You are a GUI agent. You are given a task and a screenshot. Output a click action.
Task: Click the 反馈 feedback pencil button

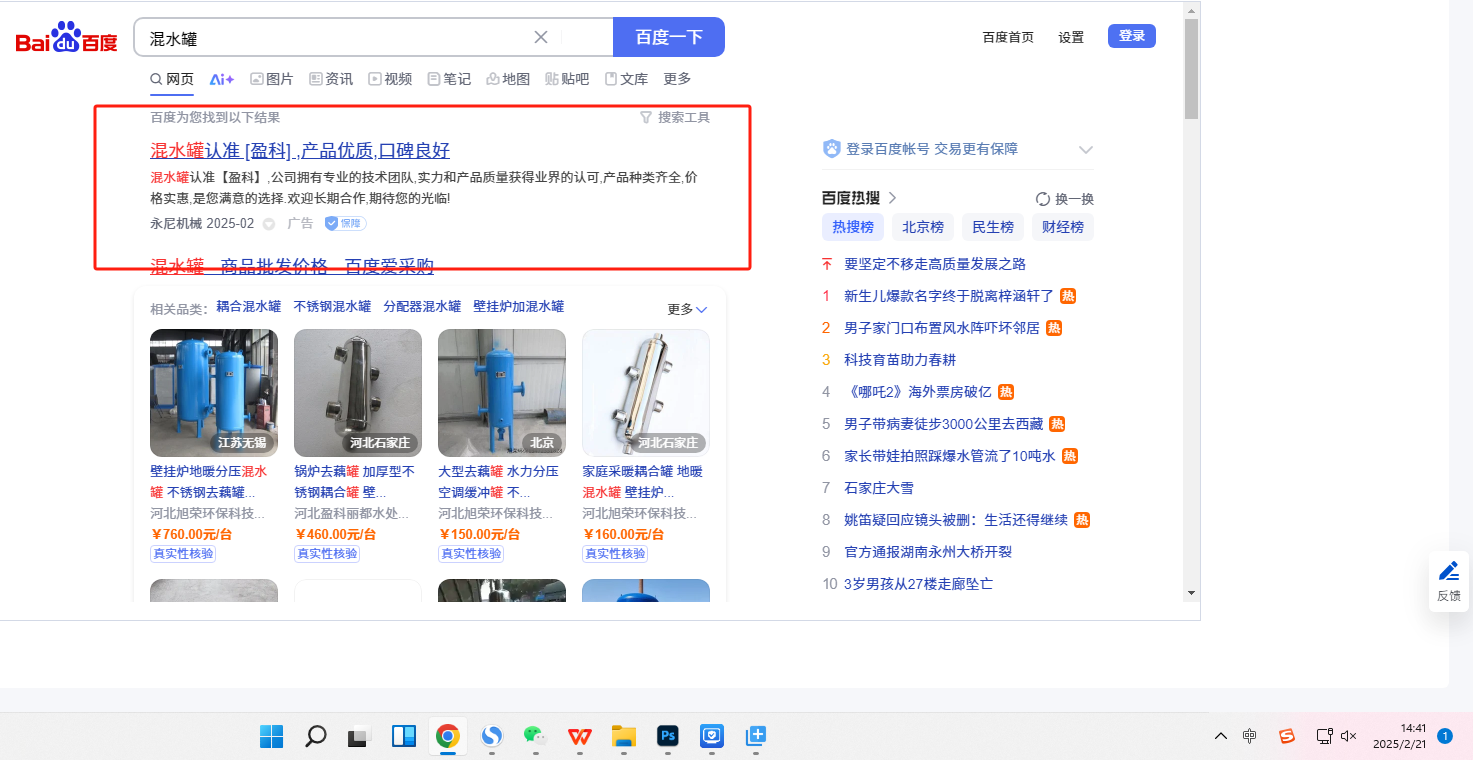click(1449, 581)
